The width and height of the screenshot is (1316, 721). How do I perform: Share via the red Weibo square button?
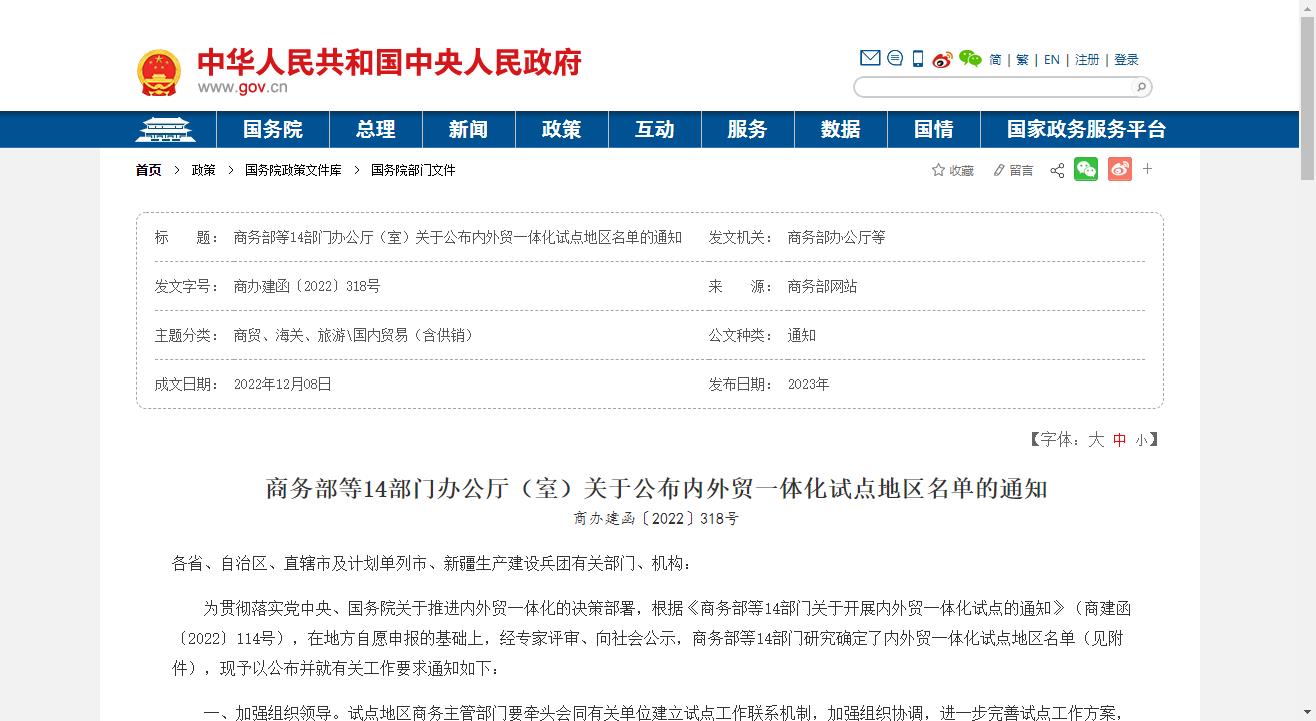(x=1120, y=170)
